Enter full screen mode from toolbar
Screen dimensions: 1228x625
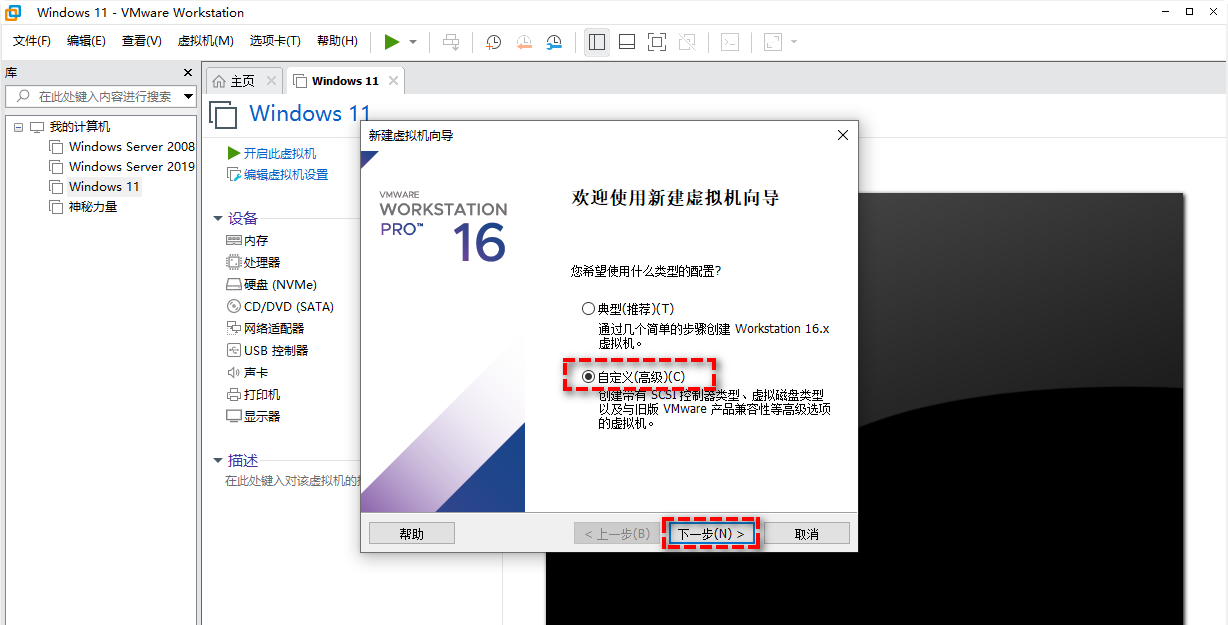click(x=657, y=42)
